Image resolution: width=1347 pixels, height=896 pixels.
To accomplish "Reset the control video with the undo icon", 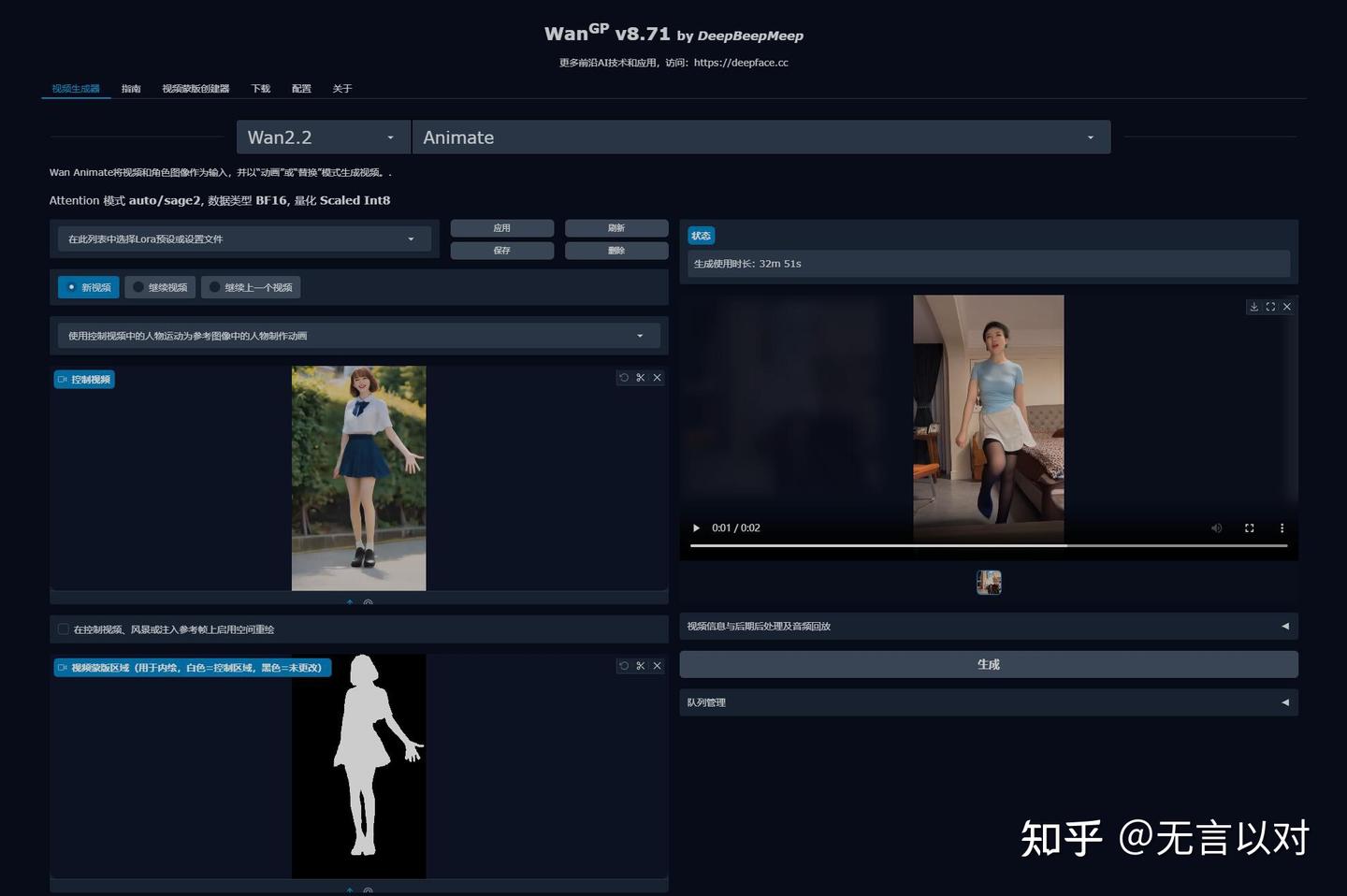I will 625,378.
